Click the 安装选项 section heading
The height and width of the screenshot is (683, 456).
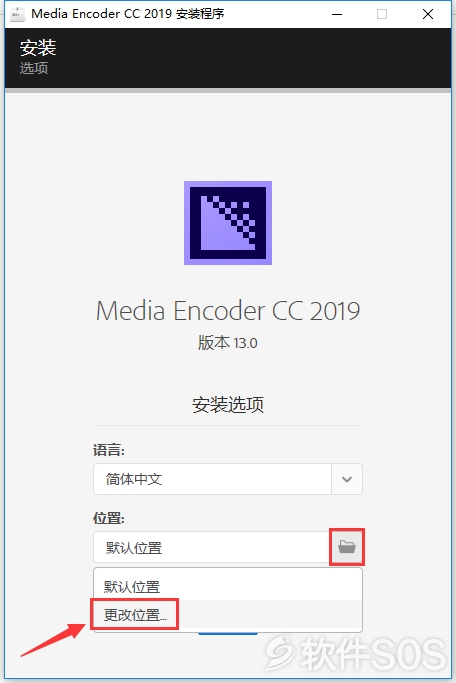pyautogui.click(x=228, y=405)
